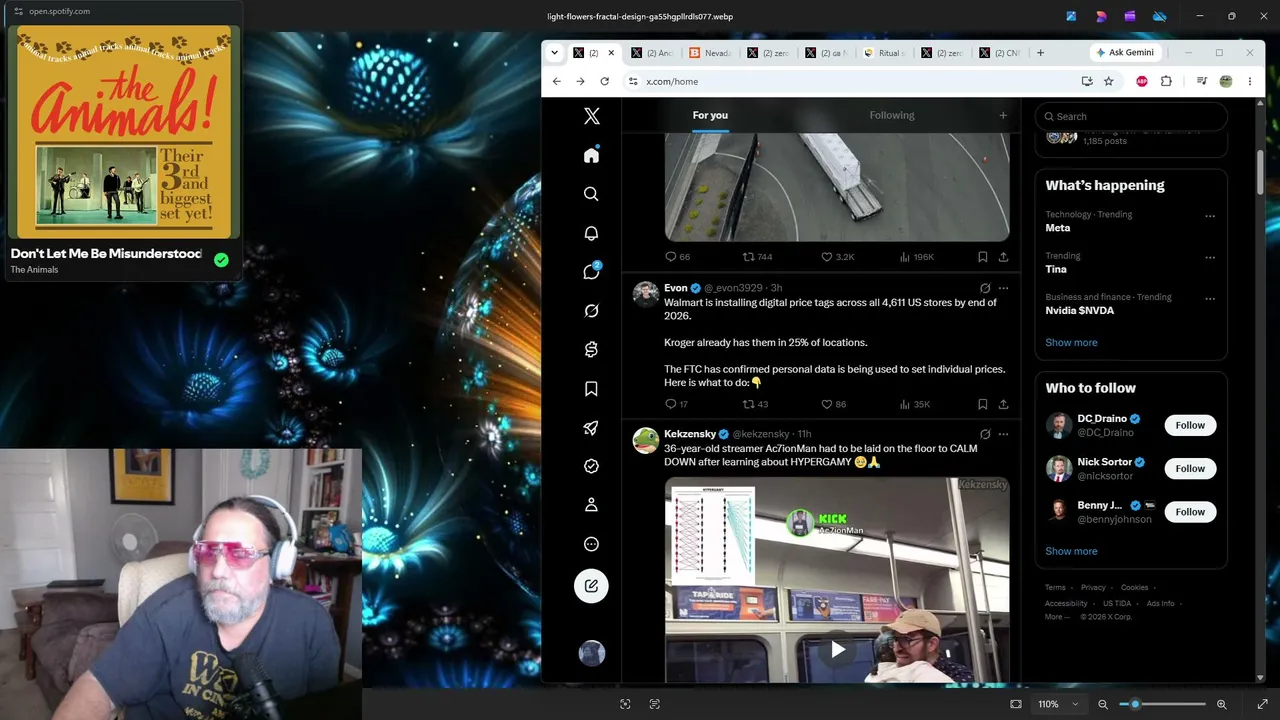Follow DC_Draino
Screen dimensions: 1280x720
1190,425
